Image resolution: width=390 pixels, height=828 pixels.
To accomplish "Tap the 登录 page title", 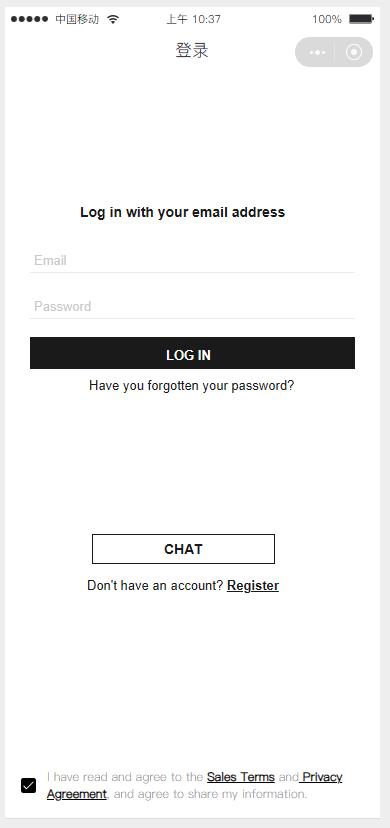I will [x=192, y=51].
